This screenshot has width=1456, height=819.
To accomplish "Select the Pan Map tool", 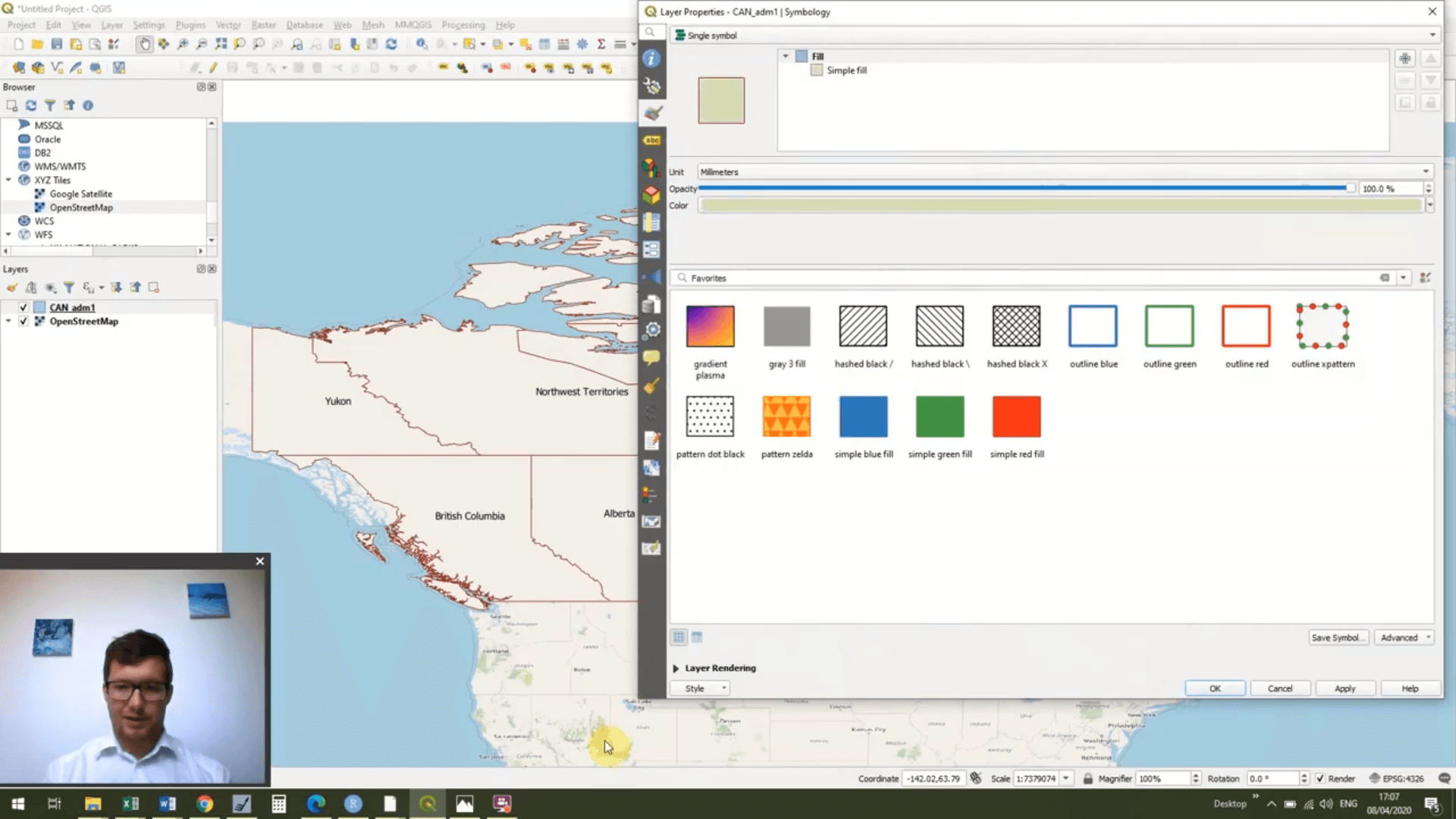I will (144, 44).
